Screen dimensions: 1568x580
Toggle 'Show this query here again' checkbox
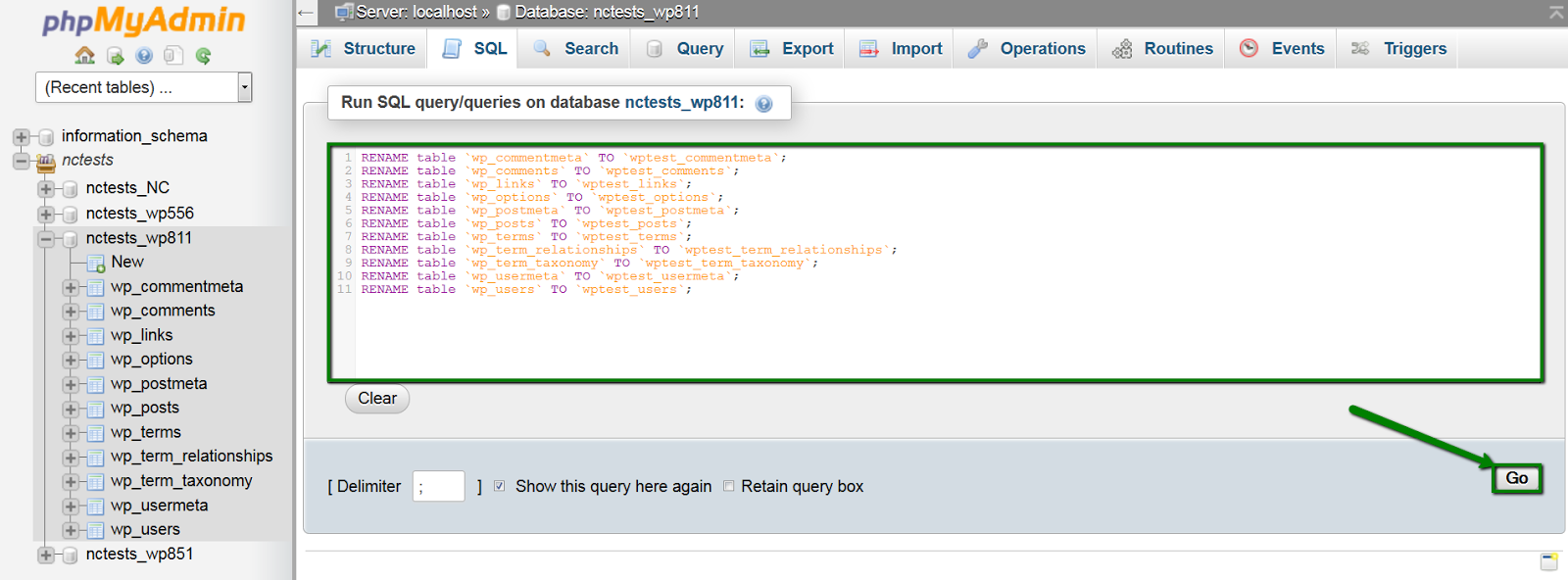tap(500, 486)
